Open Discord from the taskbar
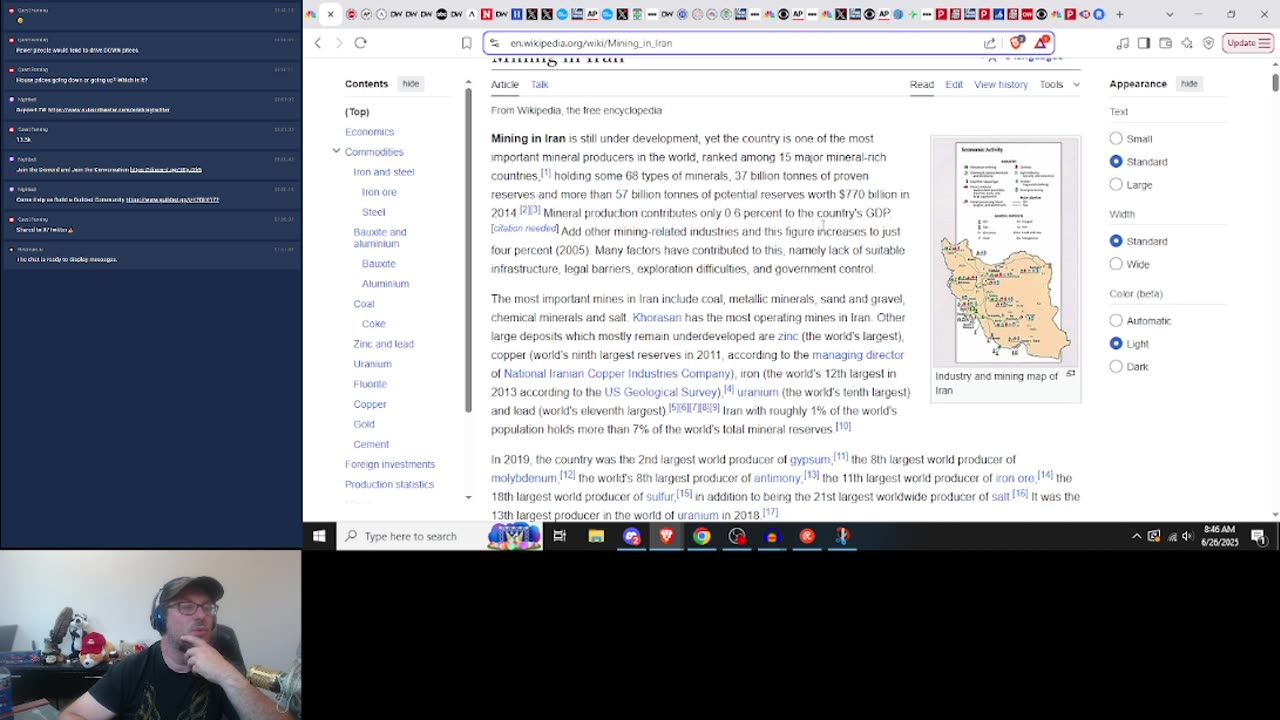The width and height of the screenshot is (1280, 720). coord(631,536)
